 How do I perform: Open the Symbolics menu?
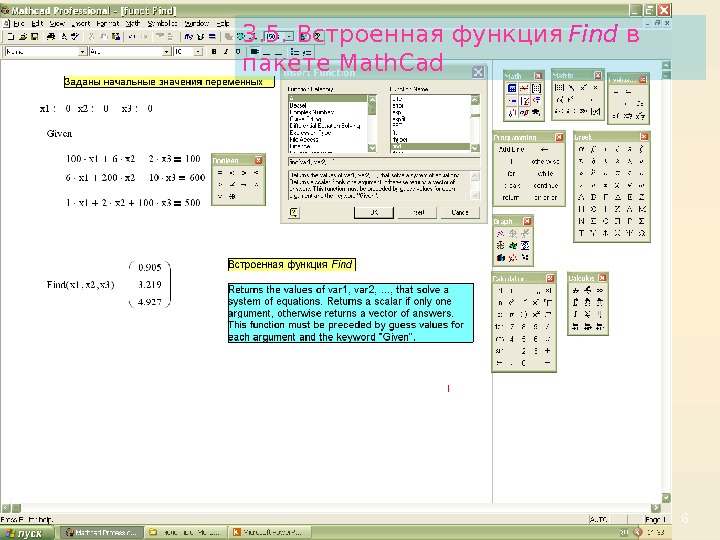(162, 23)
